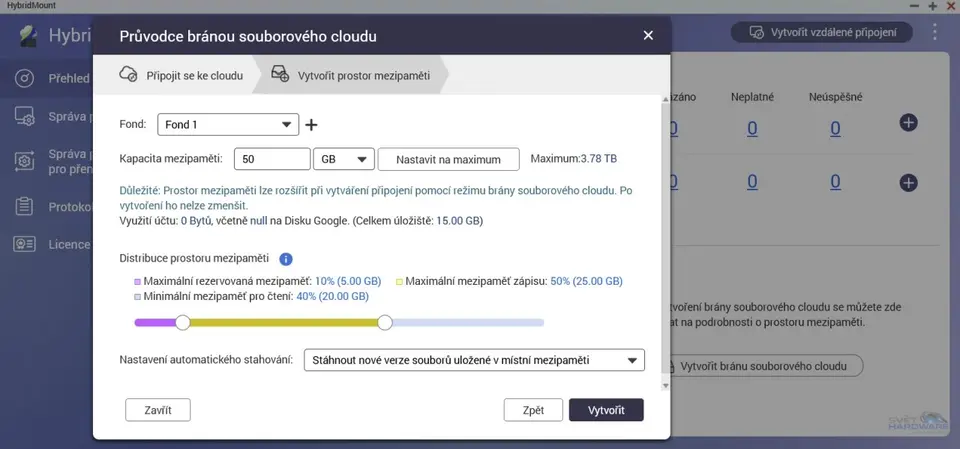Open the GB unit dropdown
Screen dimensions: 960x449
point(343,159)
